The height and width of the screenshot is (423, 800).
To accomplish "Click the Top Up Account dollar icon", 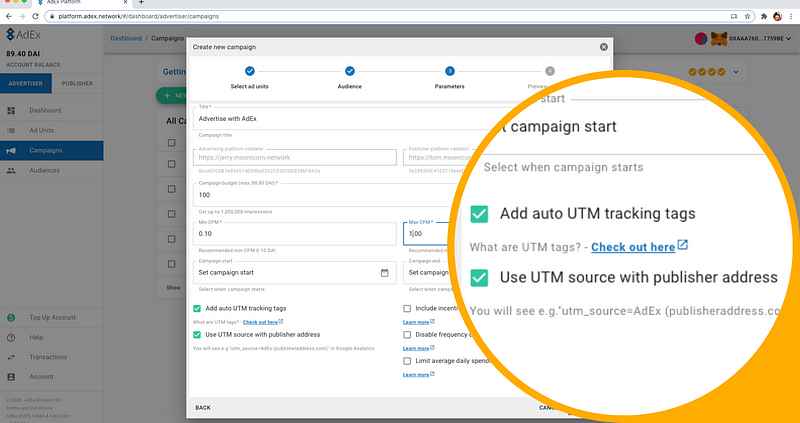I will [x=11, y=317].
